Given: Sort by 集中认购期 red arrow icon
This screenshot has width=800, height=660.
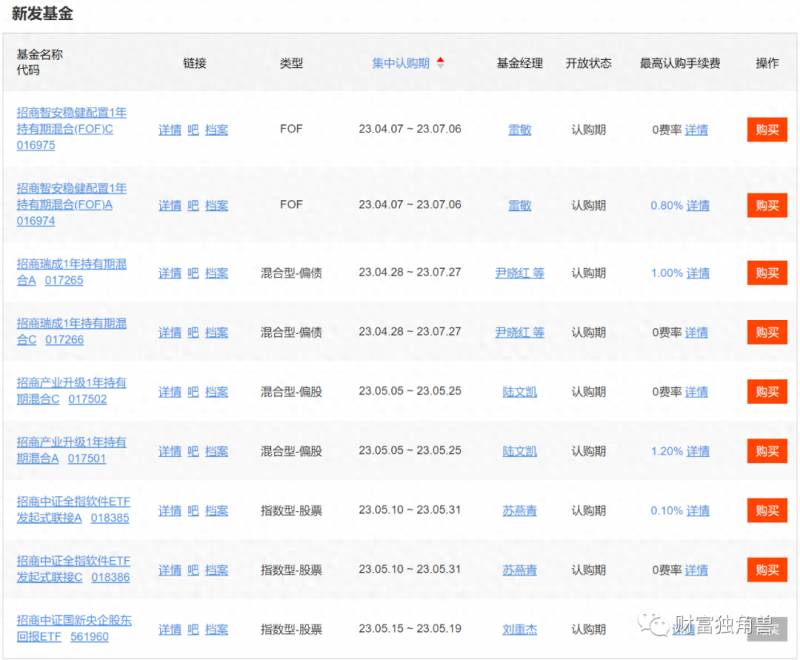Looking at the screenshot, I should tap(440, 63).
